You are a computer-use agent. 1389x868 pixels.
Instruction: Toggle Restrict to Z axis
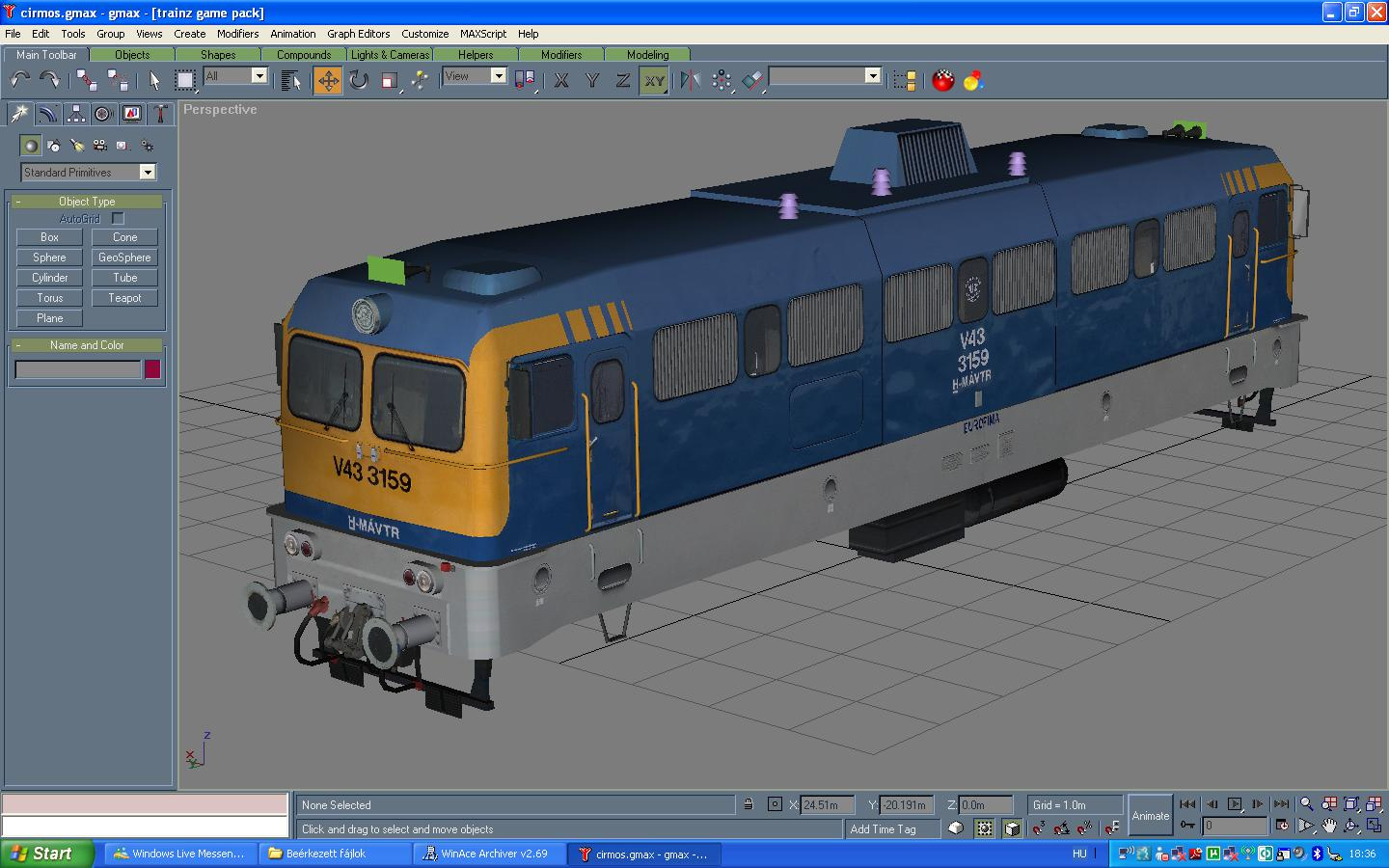[623, 81]
